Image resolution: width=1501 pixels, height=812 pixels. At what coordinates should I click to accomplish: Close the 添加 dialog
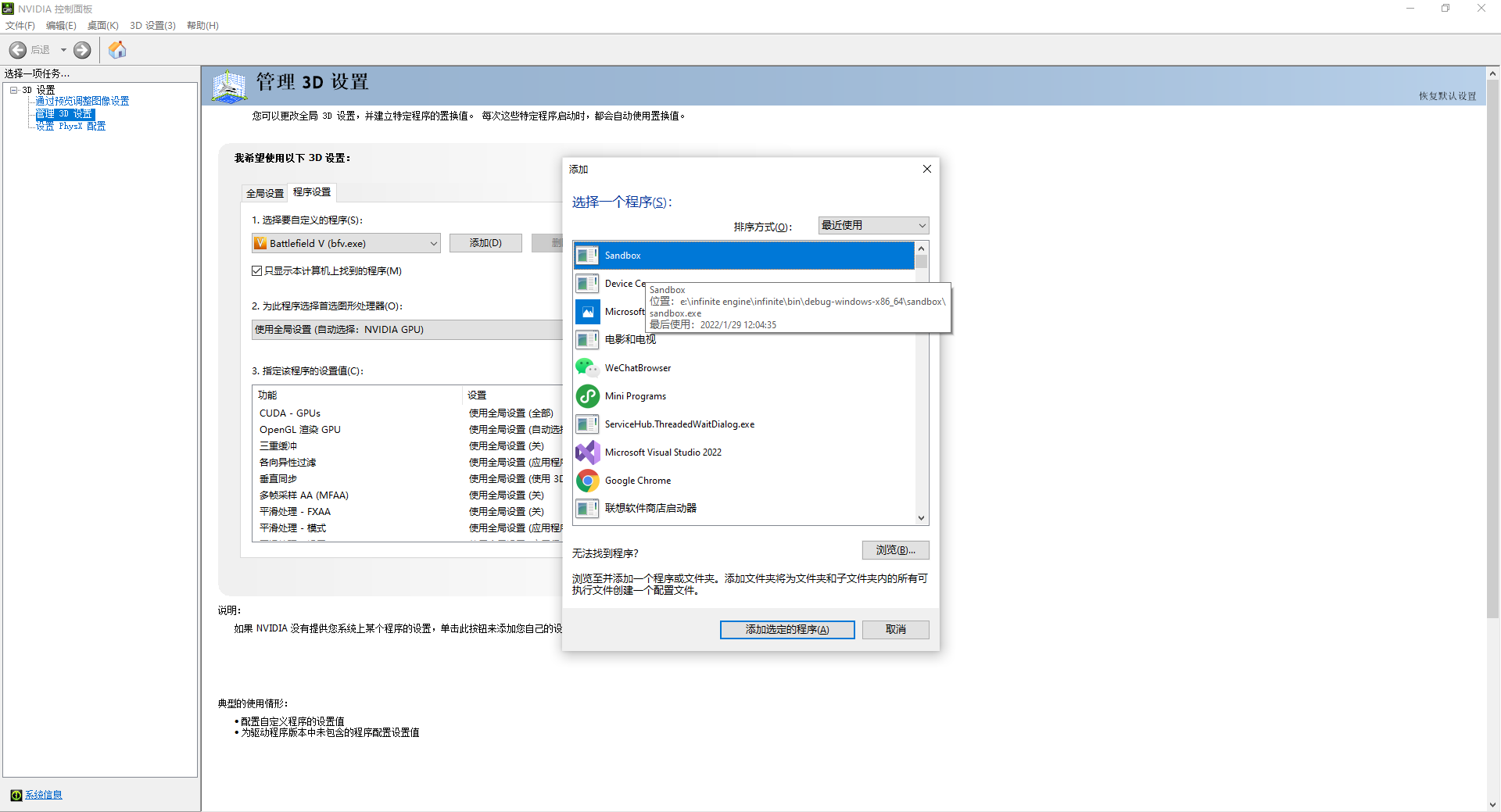(927, 169)
